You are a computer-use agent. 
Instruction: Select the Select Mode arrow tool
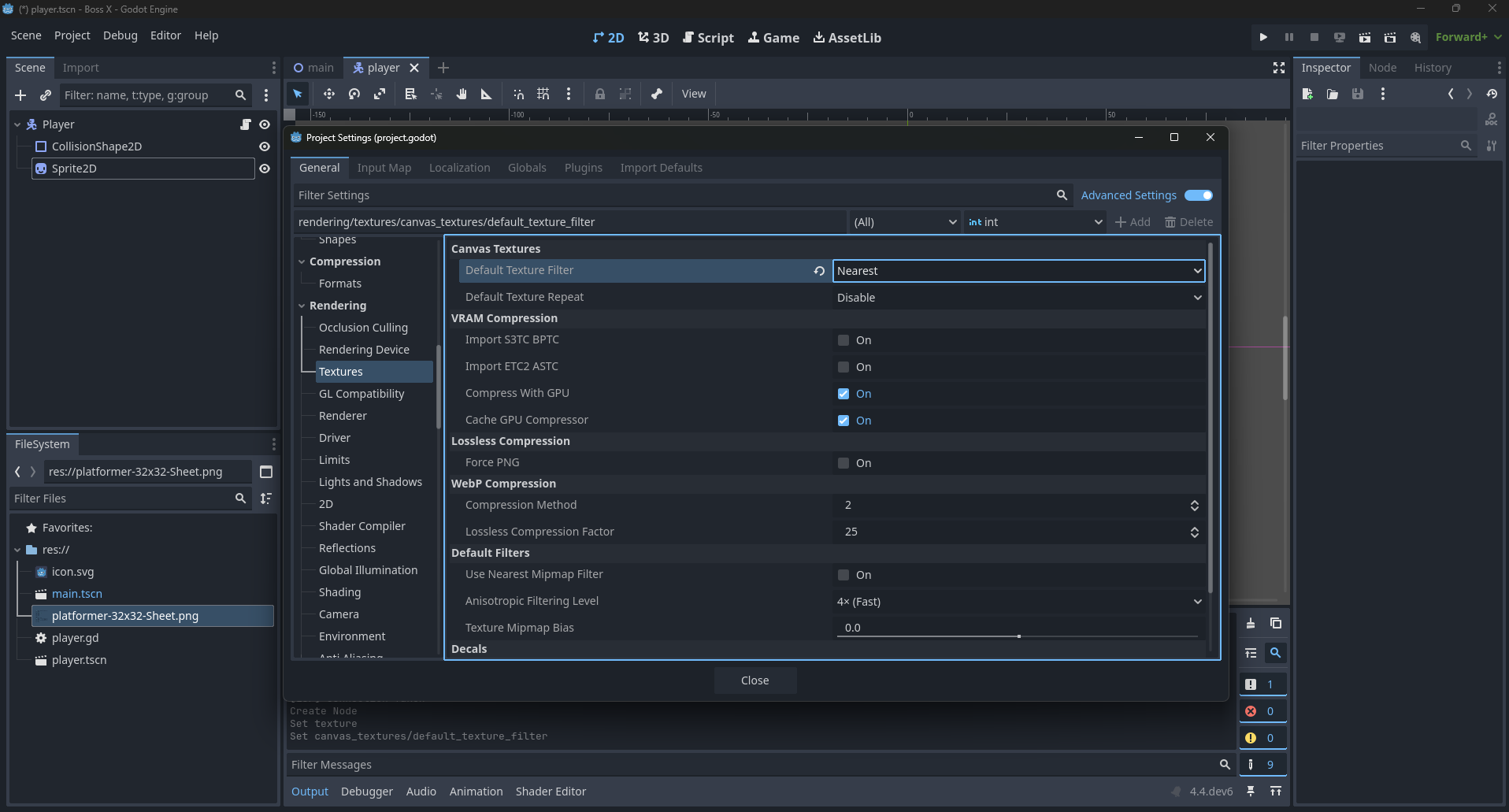pyautogui.click(x=298, y=94)
